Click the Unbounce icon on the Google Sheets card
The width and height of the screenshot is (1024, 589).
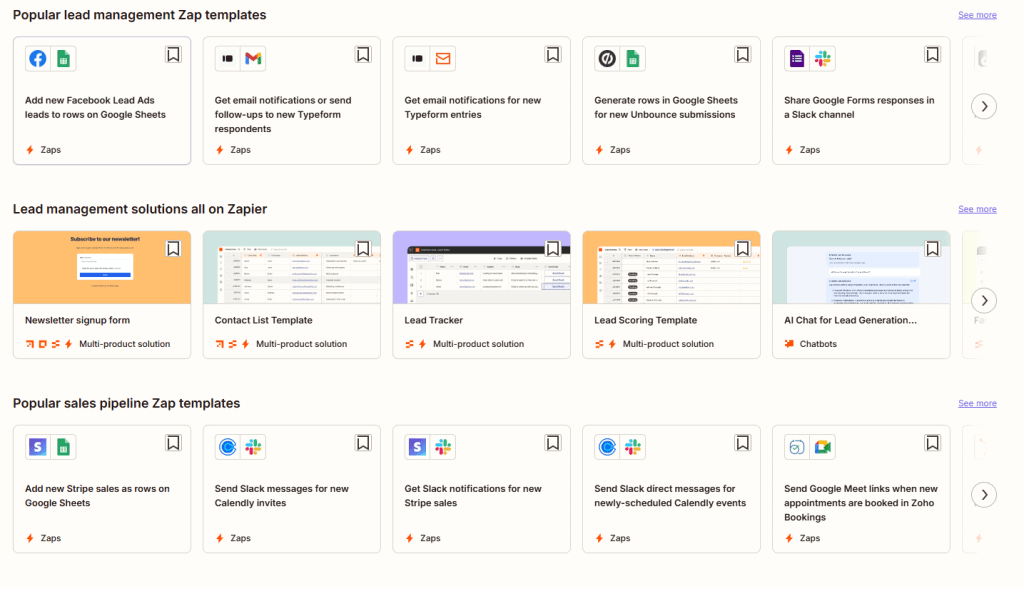[x=607, y=59]
